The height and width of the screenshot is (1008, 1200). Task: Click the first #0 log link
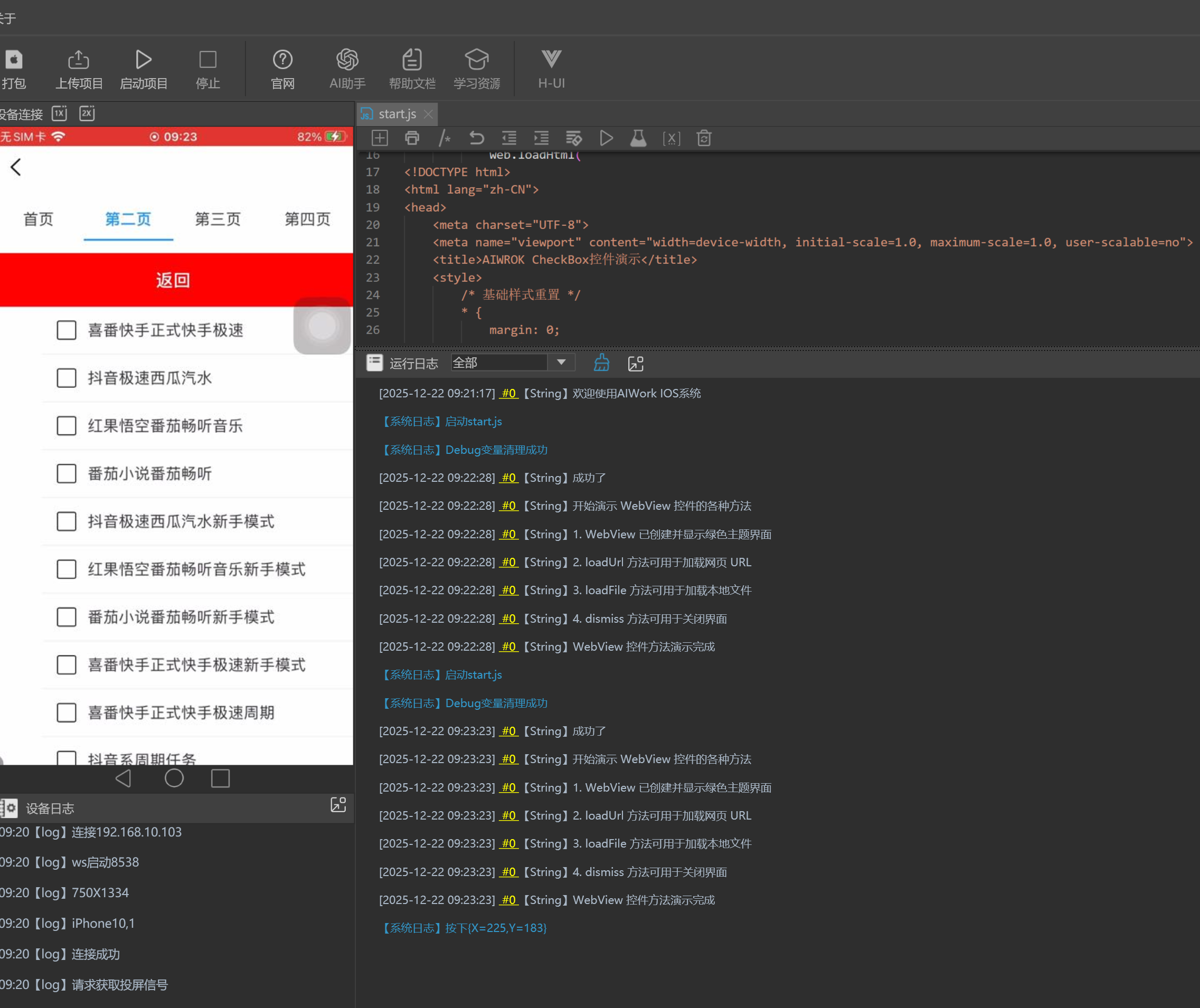pyautogui.click(x=509, y=393)
